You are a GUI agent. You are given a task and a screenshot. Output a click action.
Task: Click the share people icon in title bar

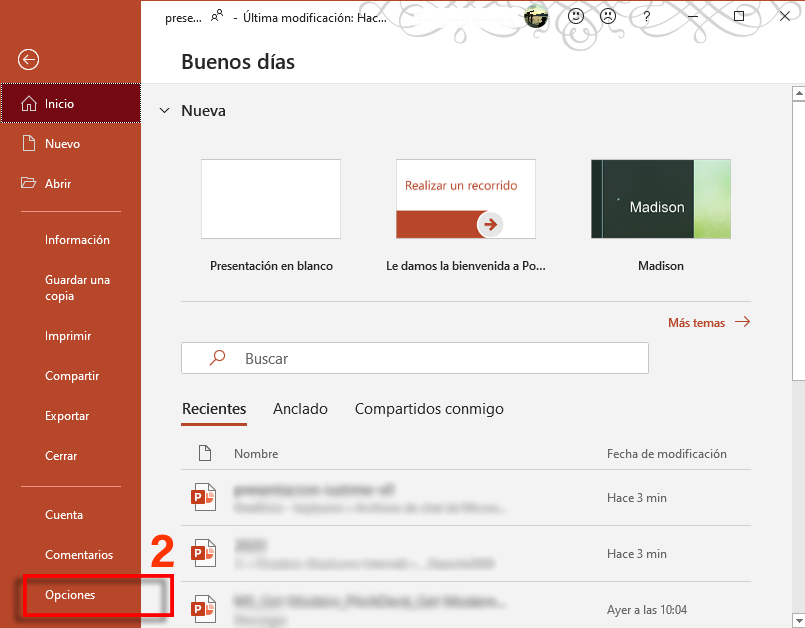click(217, 16)
